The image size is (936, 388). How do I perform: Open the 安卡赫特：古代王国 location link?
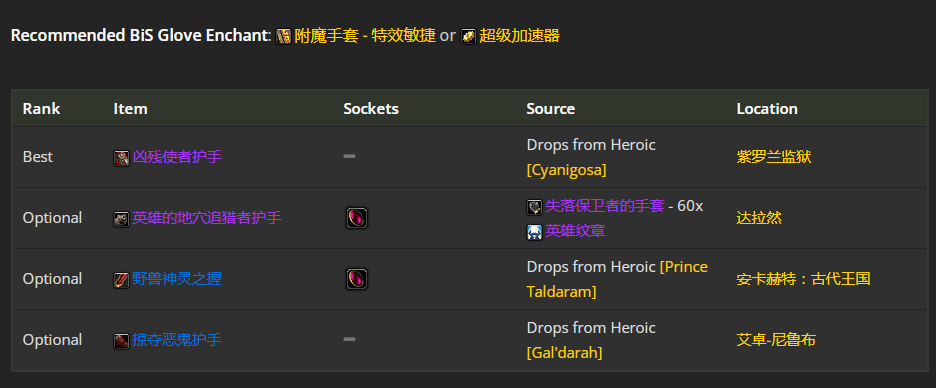pyautogui.click(x=803, y=279)
